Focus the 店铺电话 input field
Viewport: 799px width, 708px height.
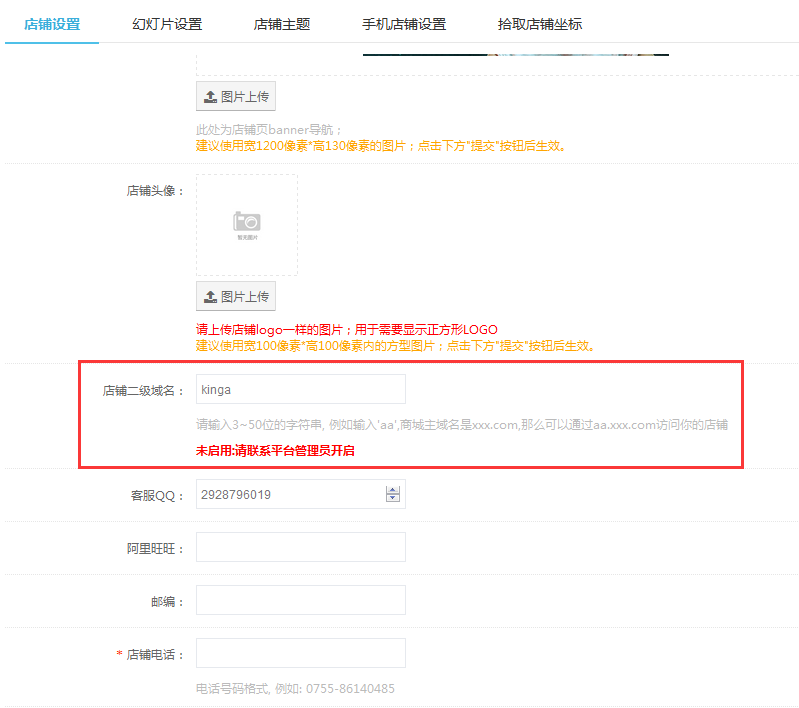coord(301,653)
